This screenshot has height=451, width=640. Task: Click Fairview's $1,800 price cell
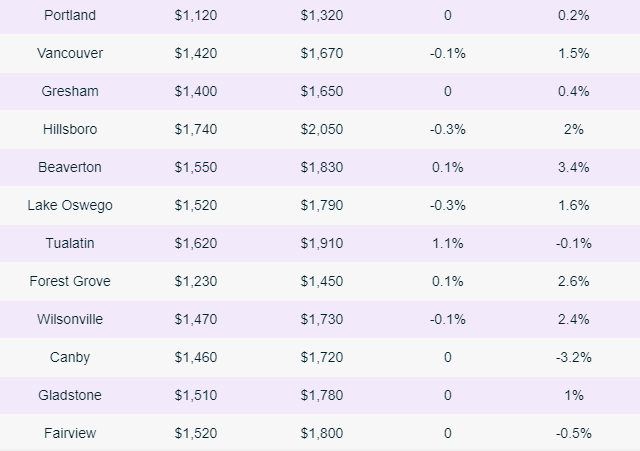click(321, 433)
